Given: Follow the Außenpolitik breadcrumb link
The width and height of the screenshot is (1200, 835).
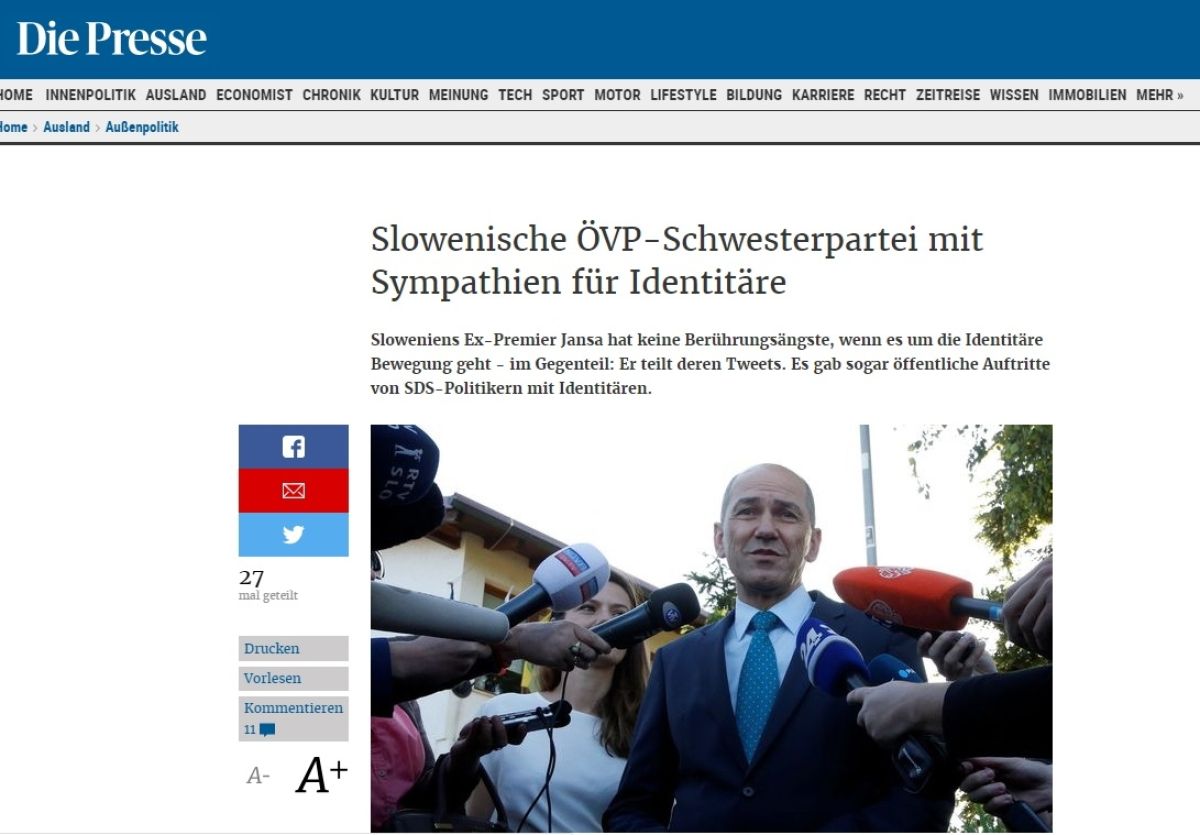Looking at the screenshot, I should (142, 127).
